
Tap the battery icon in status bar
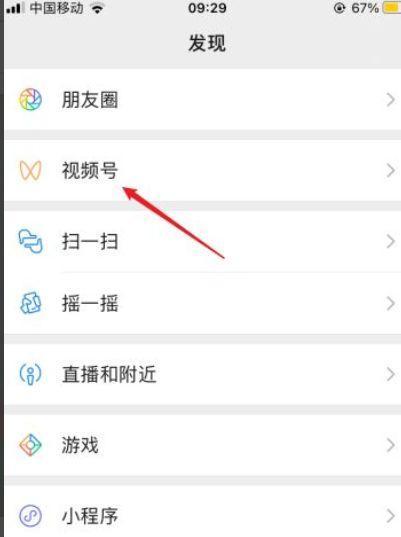(x=392, y=8)
